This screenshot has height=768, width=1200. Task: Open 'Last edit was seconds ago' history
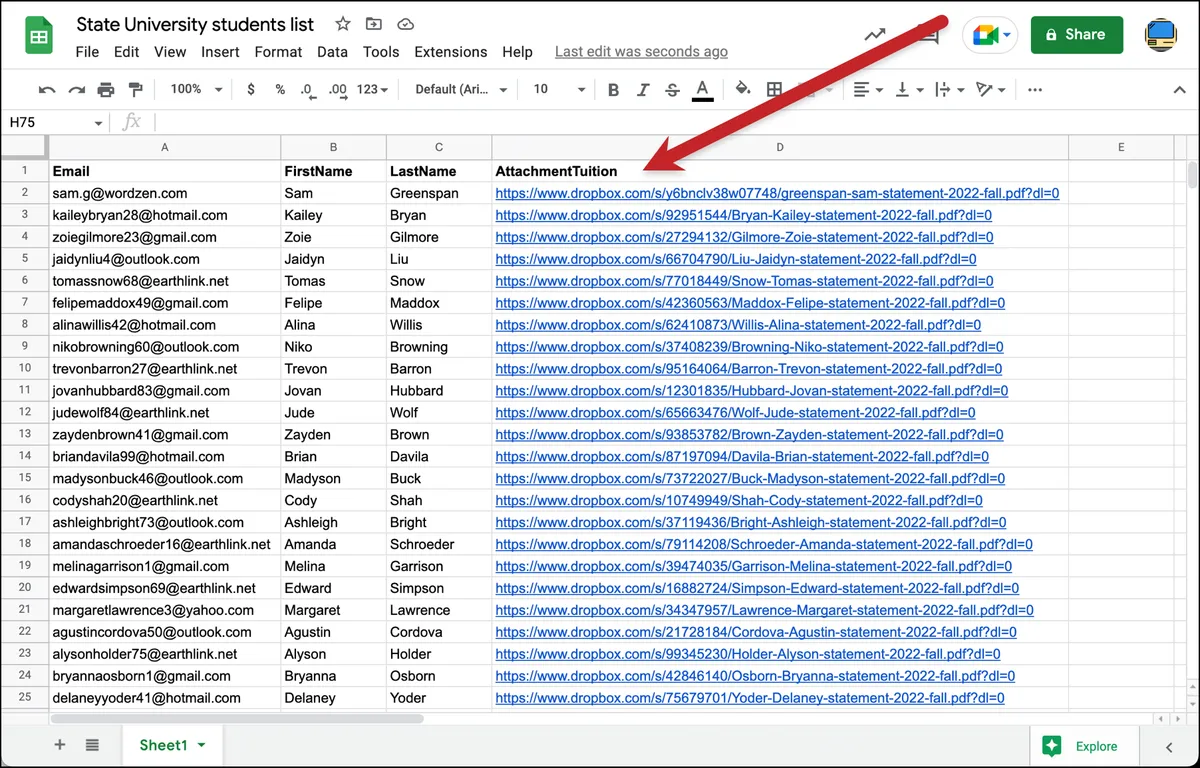point(641,52)
